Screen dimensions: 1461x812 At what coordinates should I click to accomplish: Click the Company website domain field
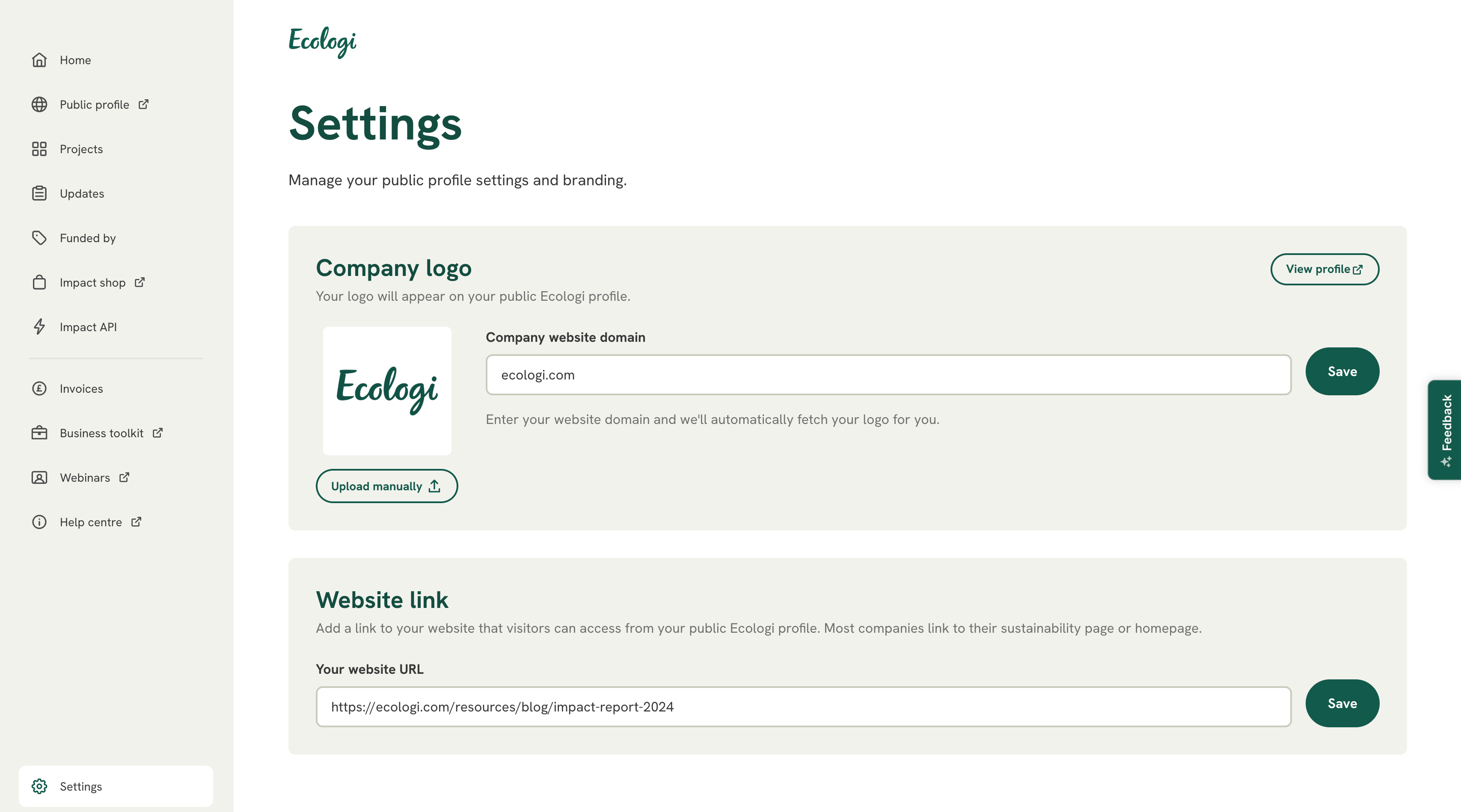[888, 375]
